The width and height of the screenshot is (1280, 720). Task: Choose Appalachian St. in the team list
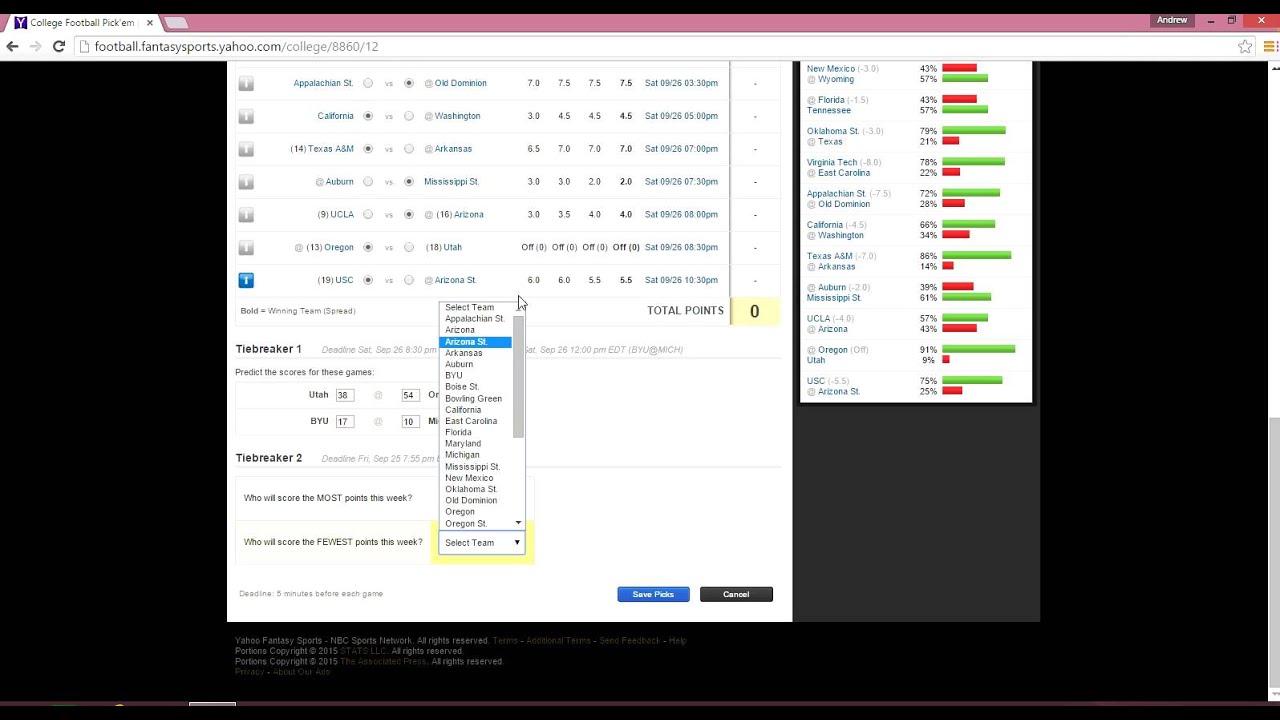pyautogui.click(x=475, y=319)
